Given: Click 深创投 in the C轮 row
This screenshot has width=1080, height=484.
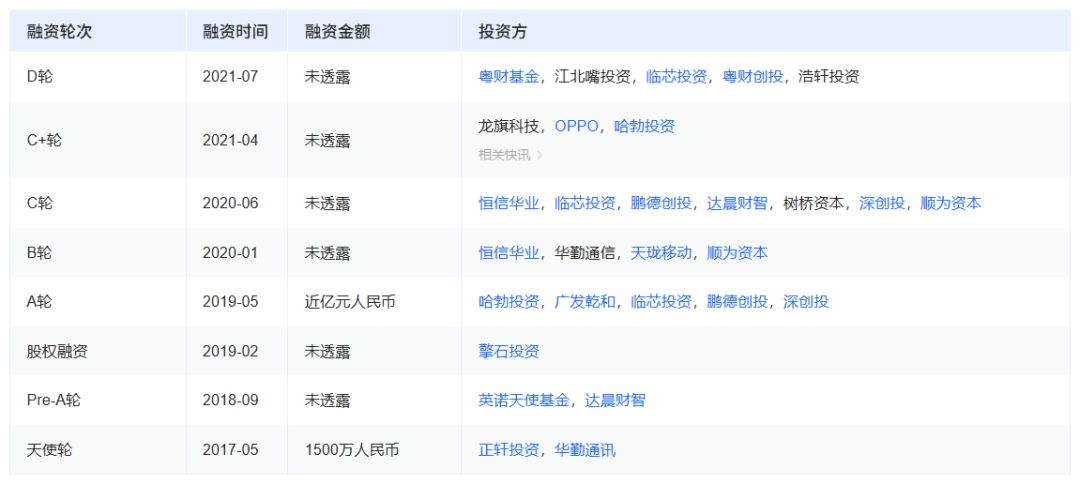Looking at the screenshot, I should pyautogui.click(x=882, y=203).
